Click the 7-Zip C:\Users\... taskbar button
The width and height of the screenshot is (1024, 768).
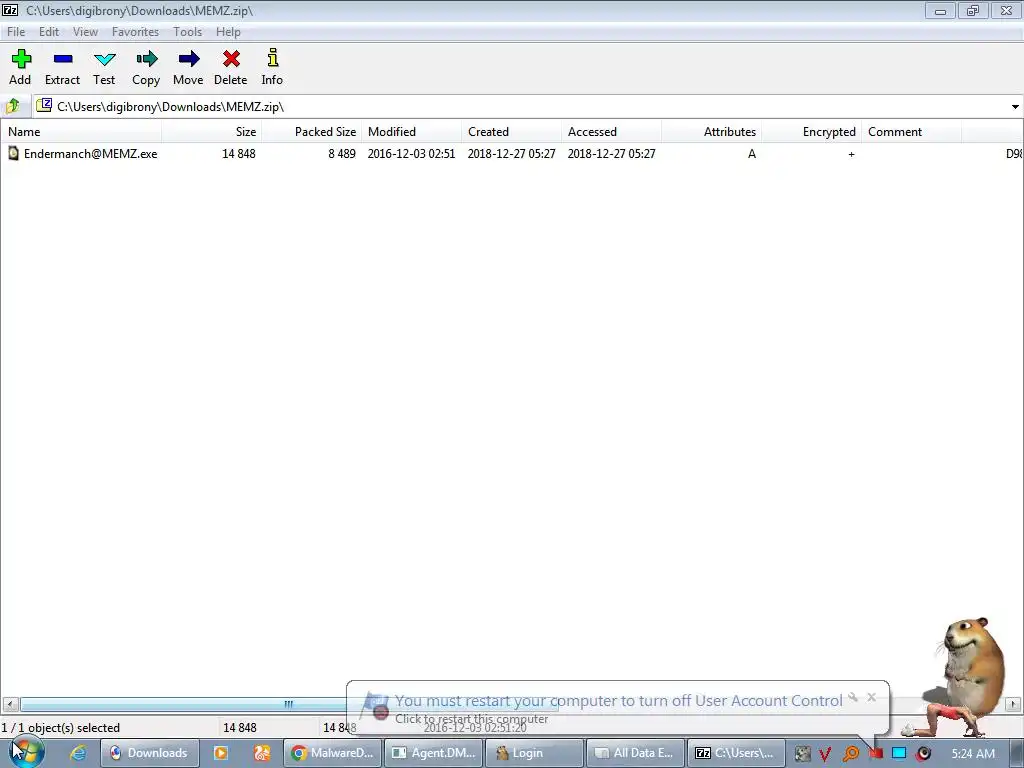pos(736,753)
